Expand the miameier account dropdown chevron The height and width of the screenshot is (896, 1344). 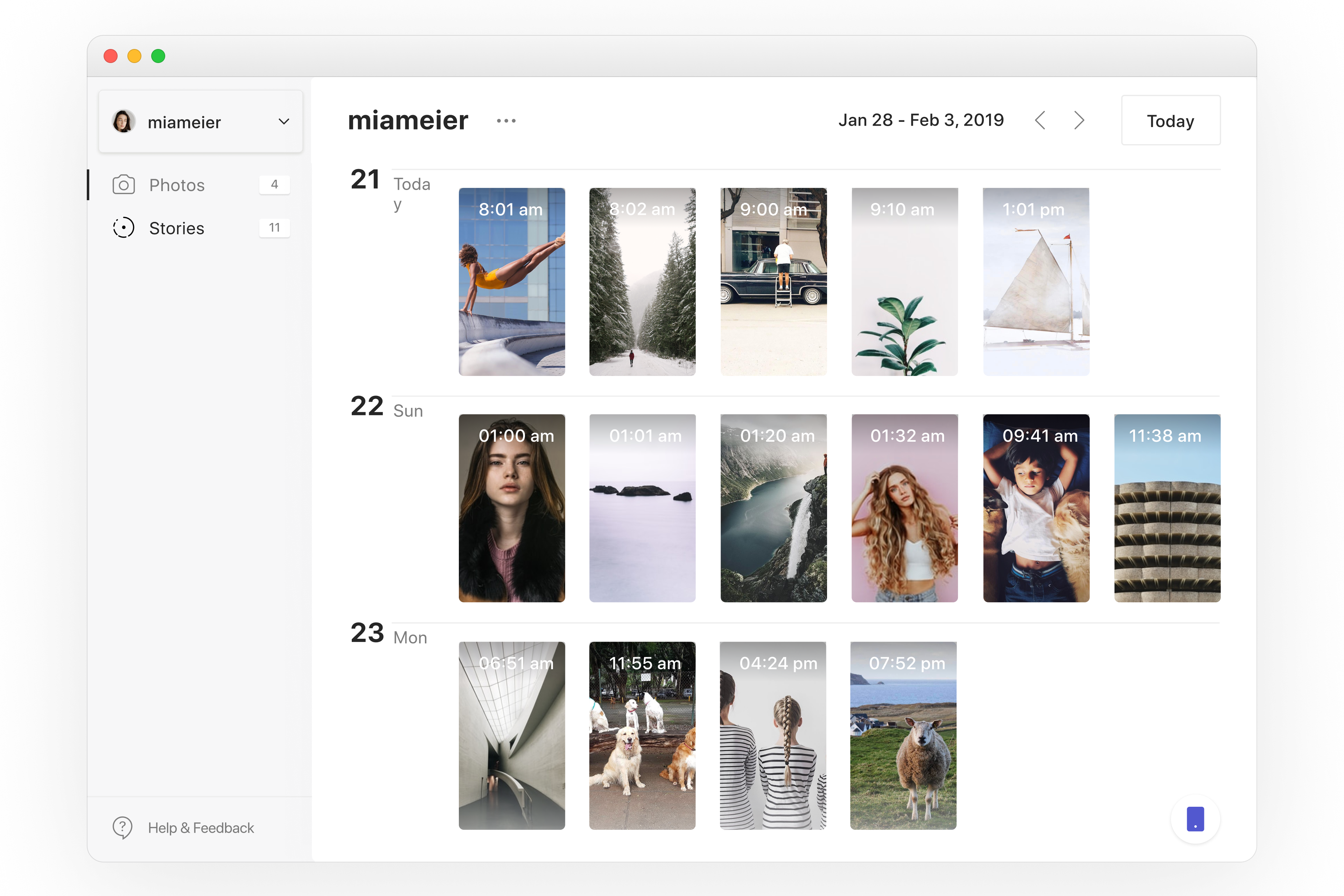[x=284, y=121]
